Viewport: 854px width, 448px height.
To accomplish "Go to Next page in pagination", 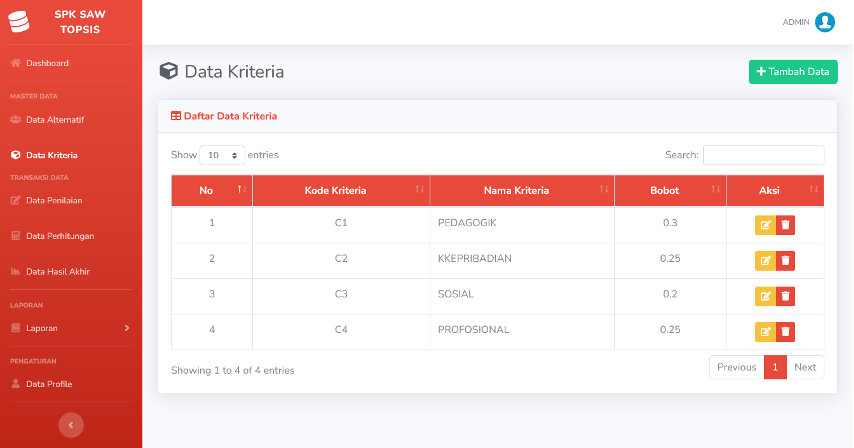I will [x=805, y=367].
